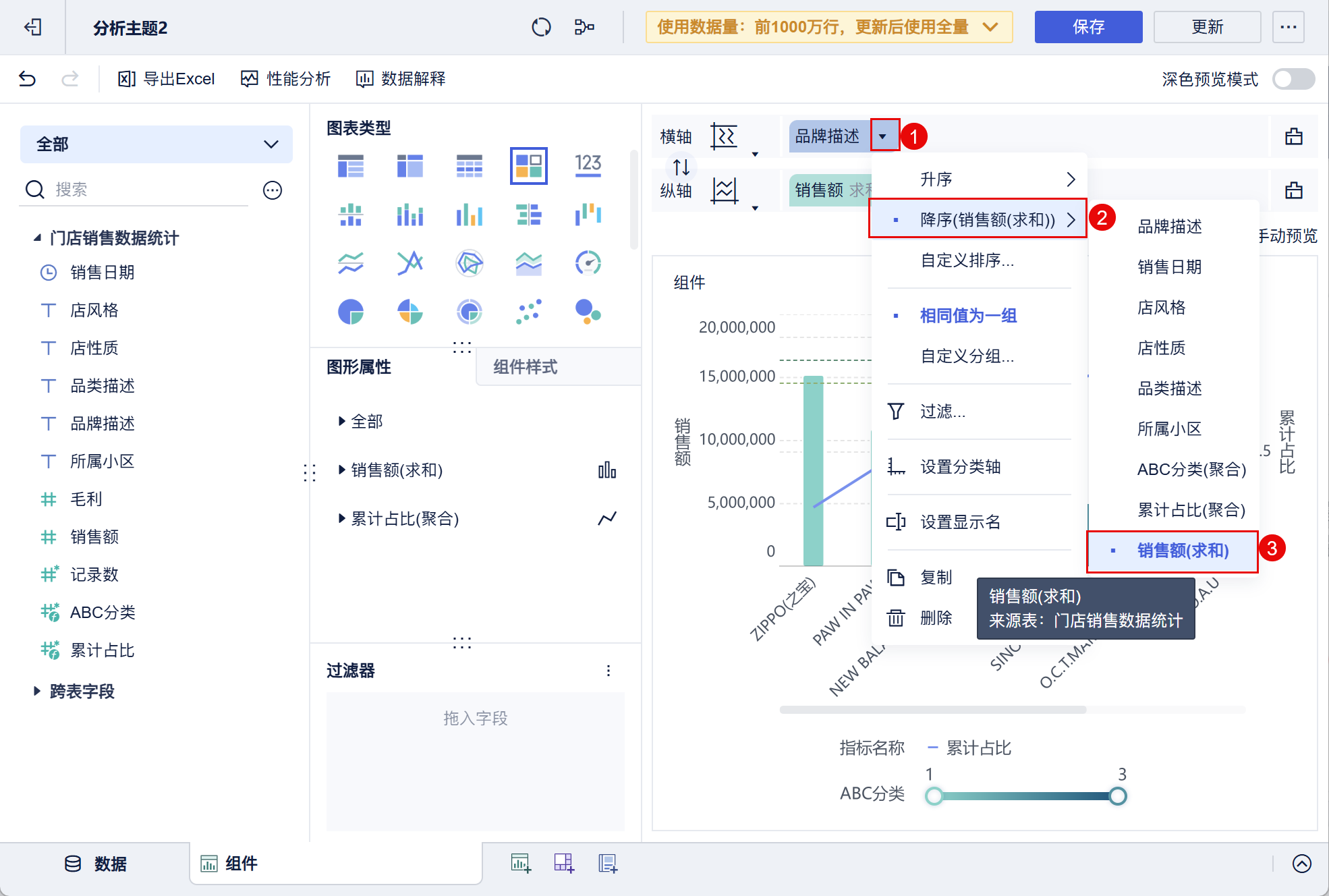Open the 全部 dropdown selector

157,144
